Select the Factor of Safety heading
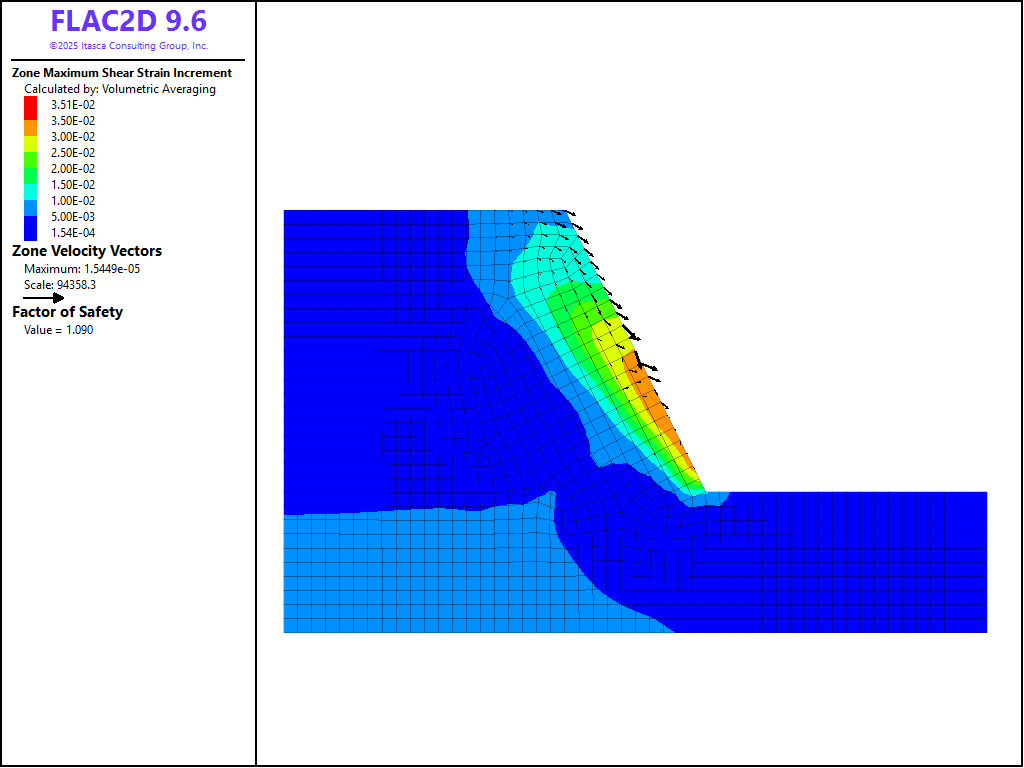Screen dimensions: 1024x768 (x=68, y=312)
